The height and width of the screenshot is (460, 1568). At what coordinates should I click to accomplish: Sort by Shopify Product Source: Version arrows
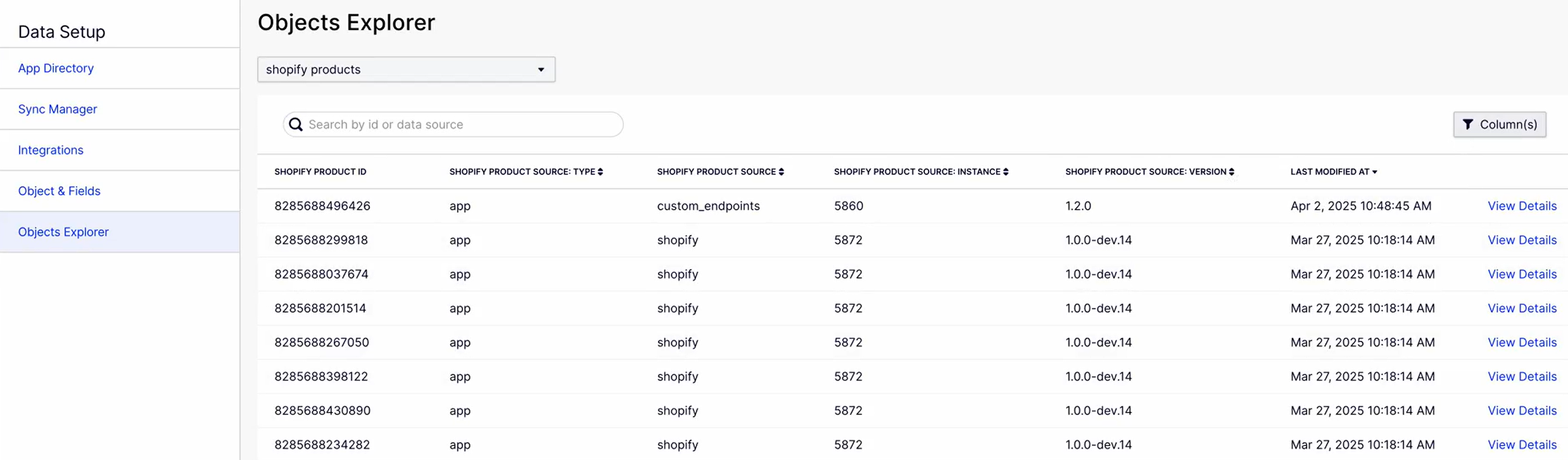point(1232,172)
